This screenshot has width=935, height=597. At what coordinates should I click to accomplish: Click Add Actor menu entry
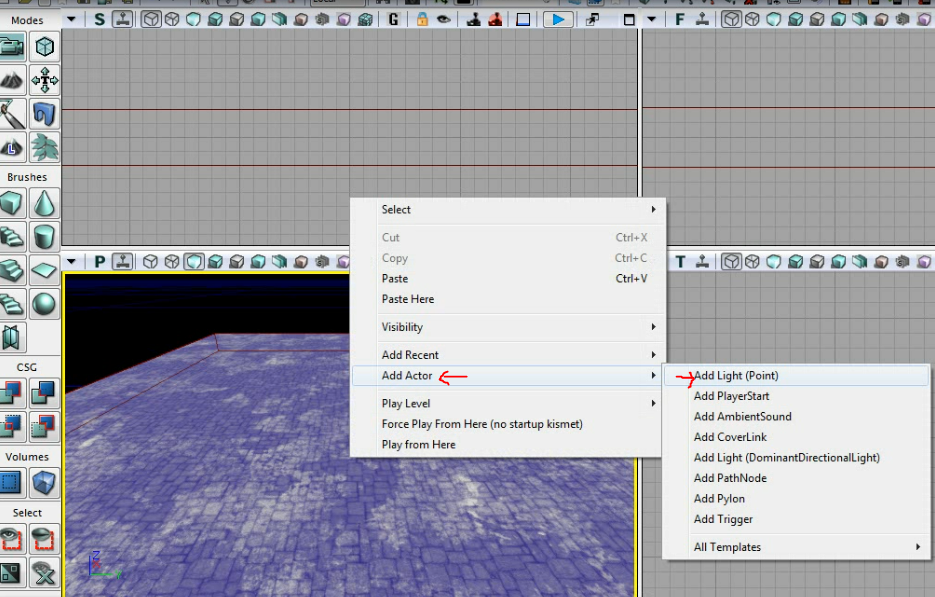[507, 376]
